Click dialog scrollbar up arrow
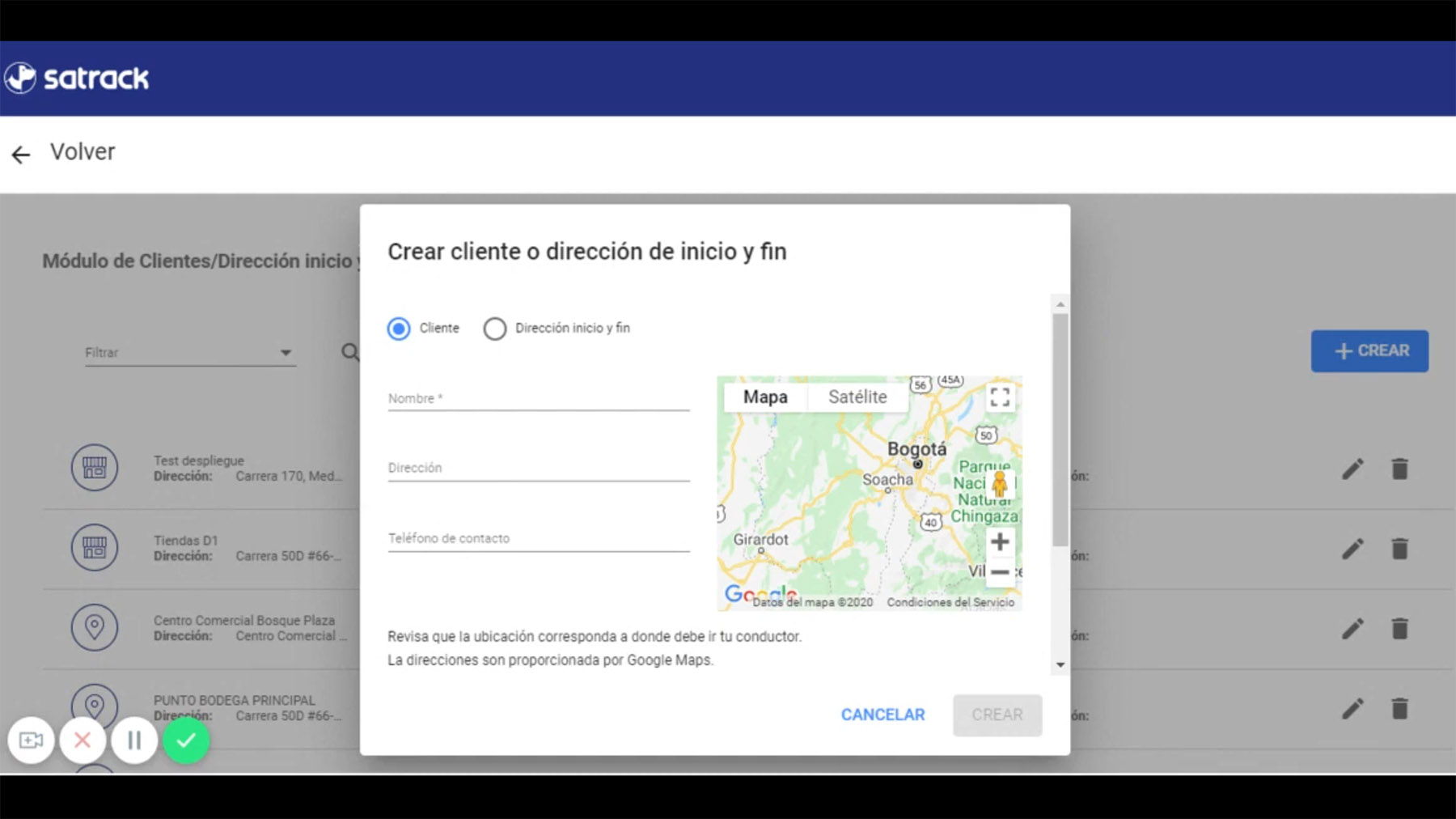 [1060, 304]
